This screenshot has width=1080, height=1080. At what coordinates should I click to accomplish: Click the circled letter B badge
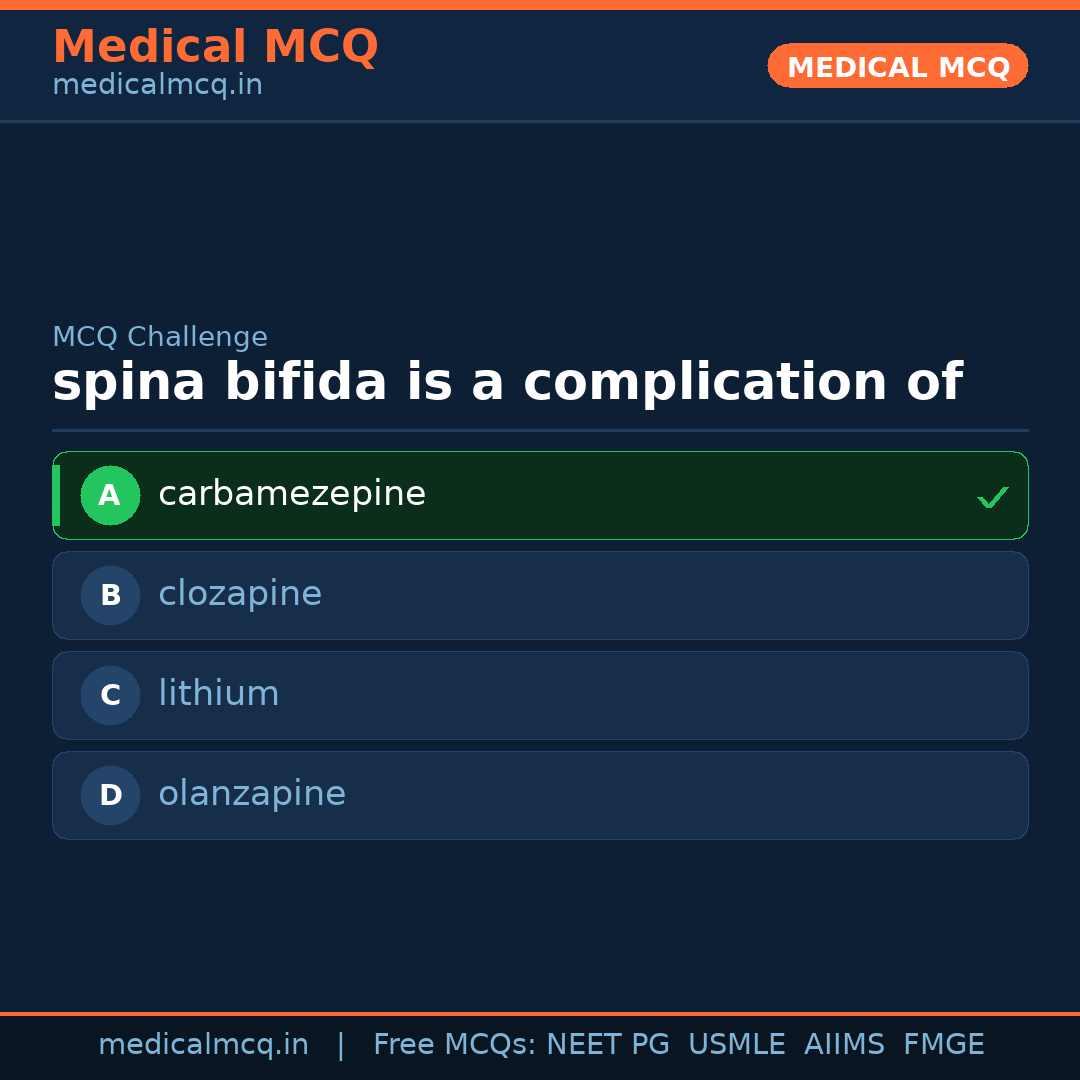click(110, 595)
